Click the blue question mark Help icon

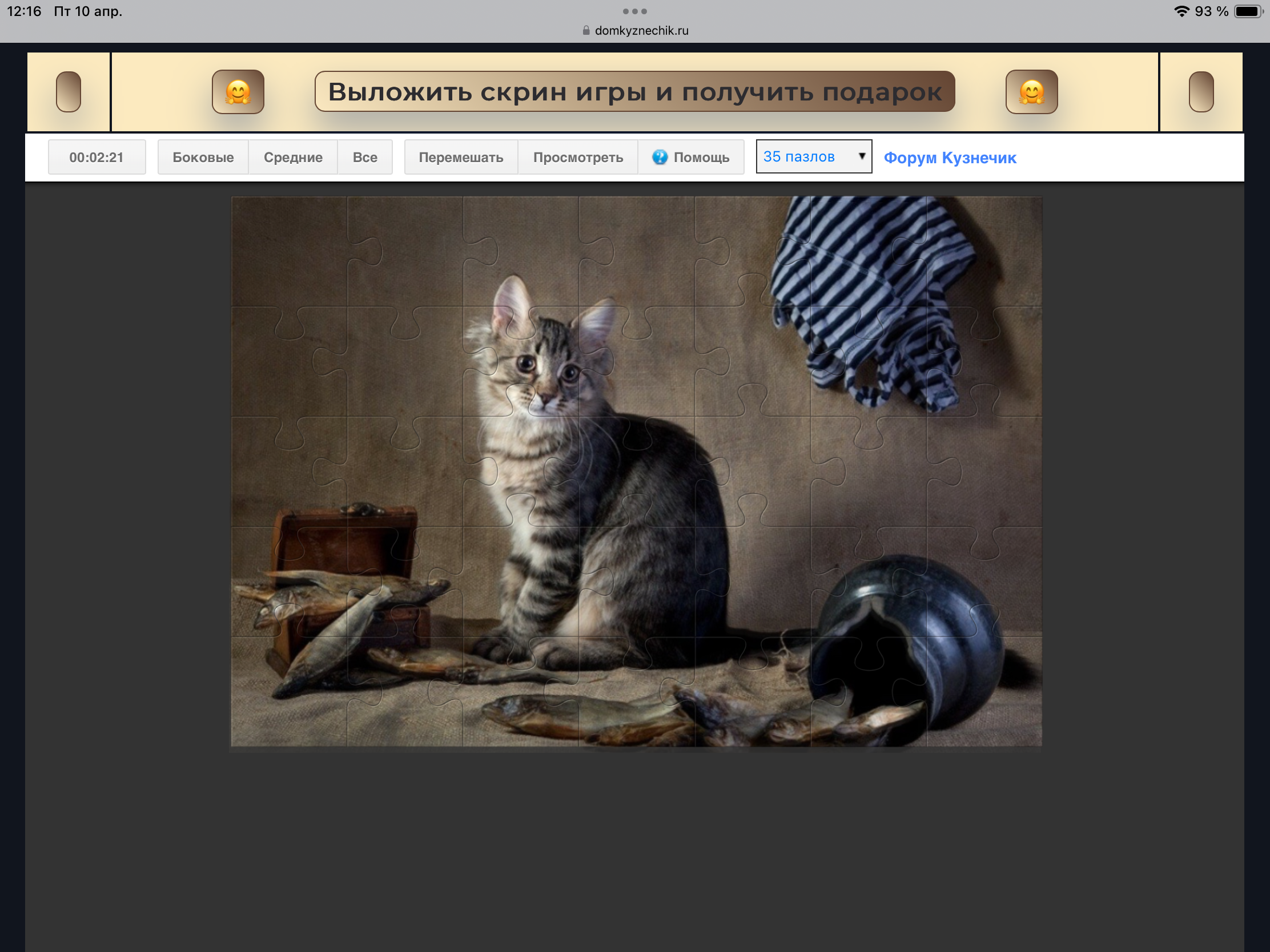(x=660, y=156)
